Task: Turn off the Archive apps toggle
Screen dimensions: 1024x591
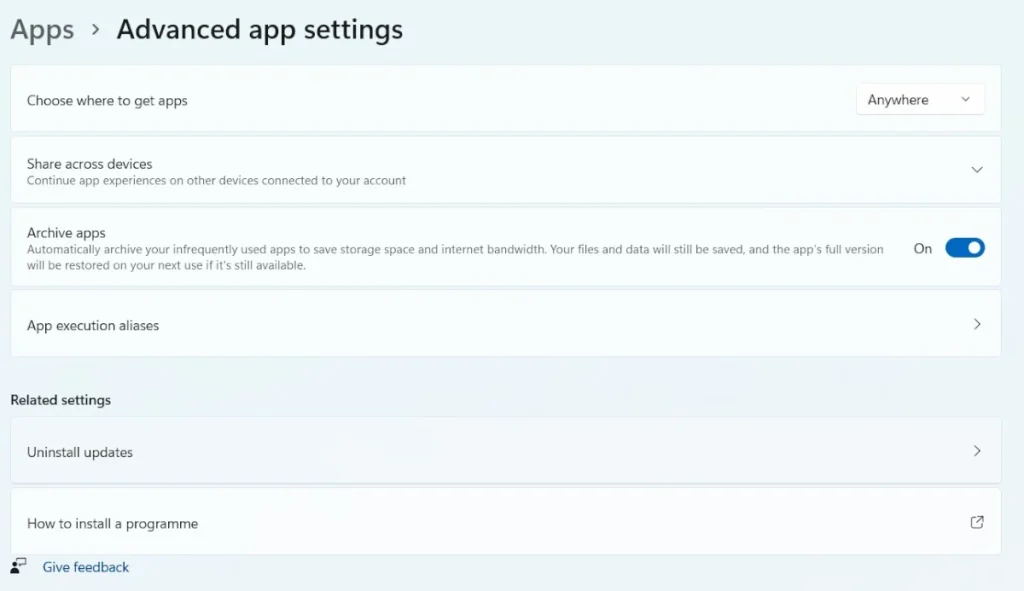Action: 964,248
